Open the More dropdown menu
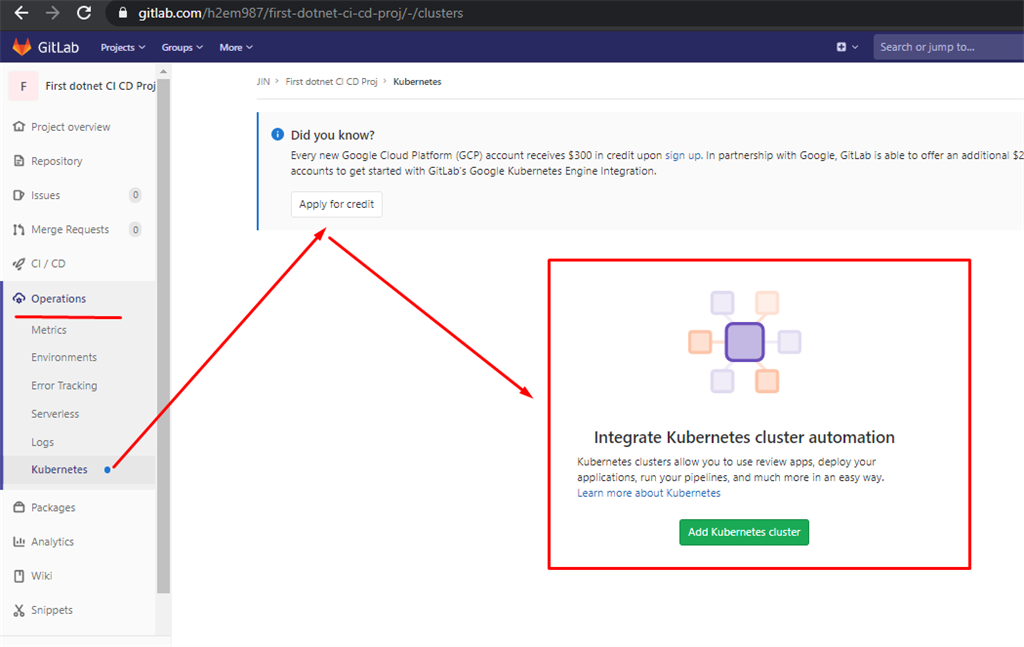The height and width of the screenshot is (647, 1024). coord(236,47)
